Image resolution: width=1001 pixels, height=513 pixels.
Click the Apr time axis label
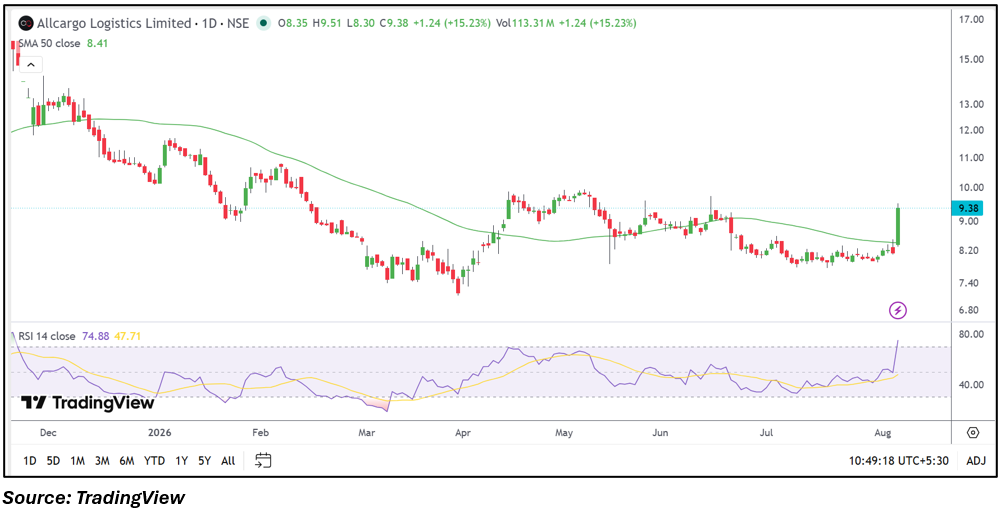[x=463, y=433]
